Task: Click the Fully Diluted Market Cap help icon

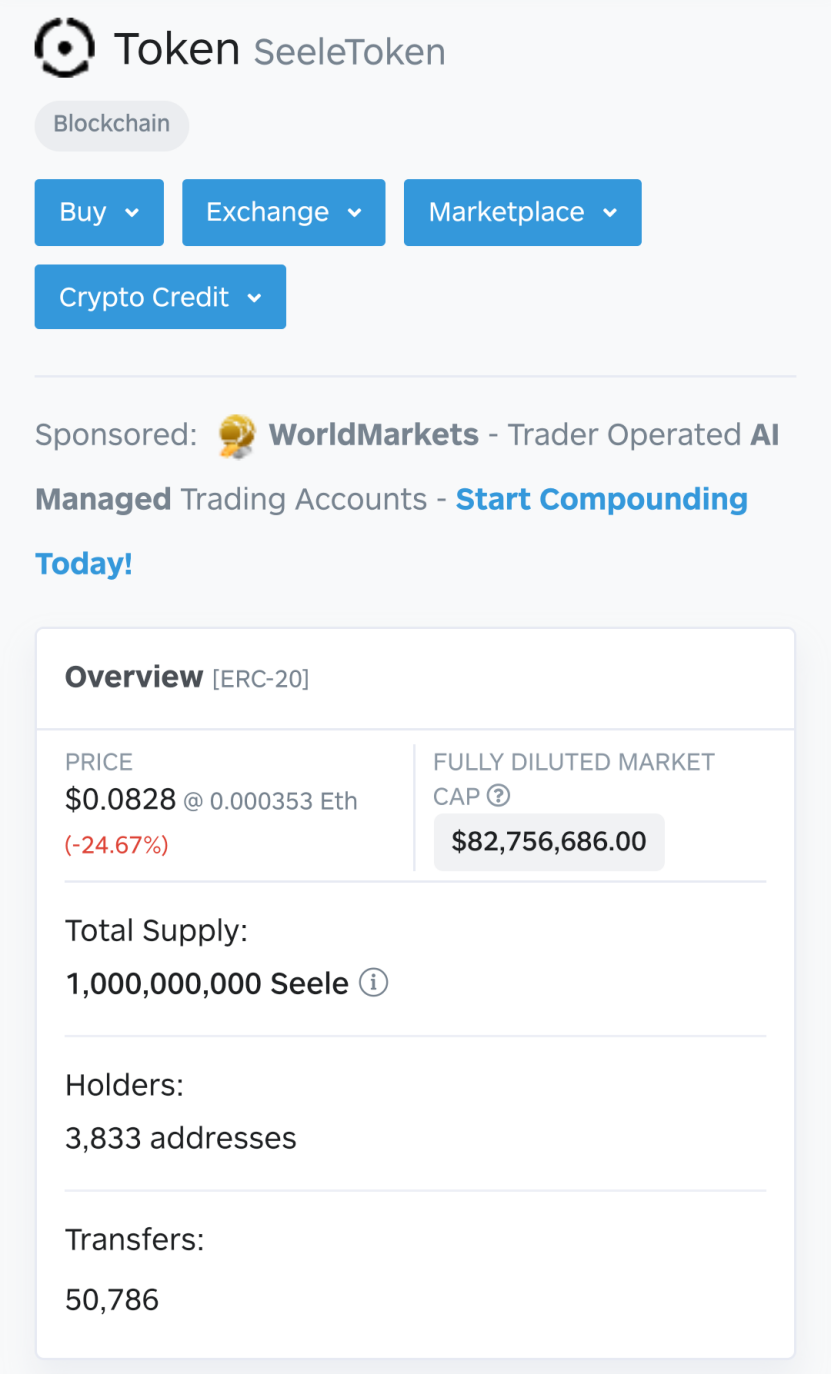Action: [x=498, y=796]
